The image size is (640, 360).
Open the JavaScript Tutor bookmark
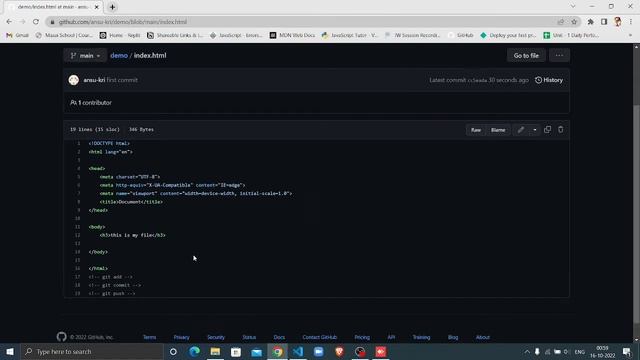tap(349, 35)
